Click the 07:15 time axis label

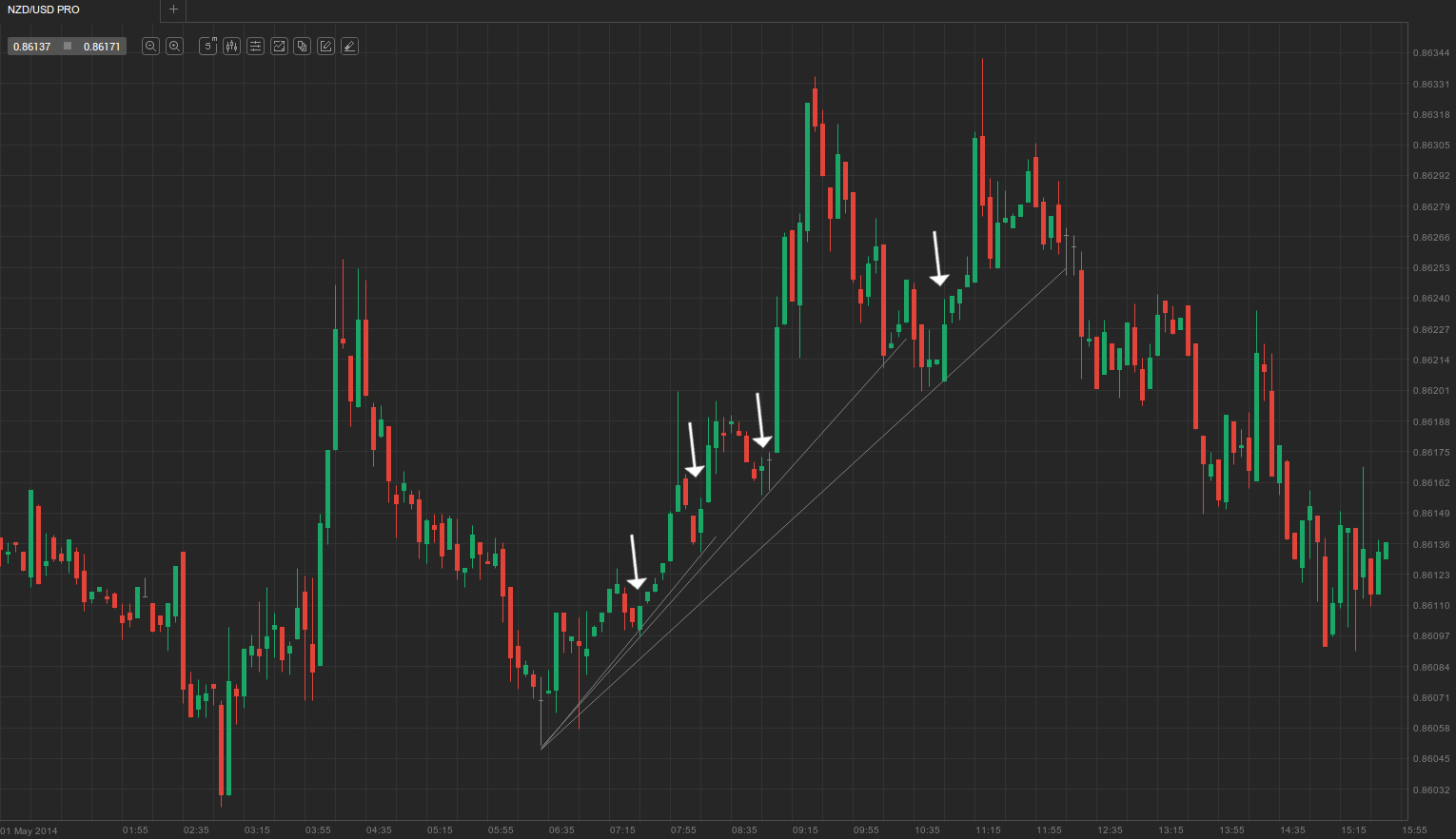622,830
